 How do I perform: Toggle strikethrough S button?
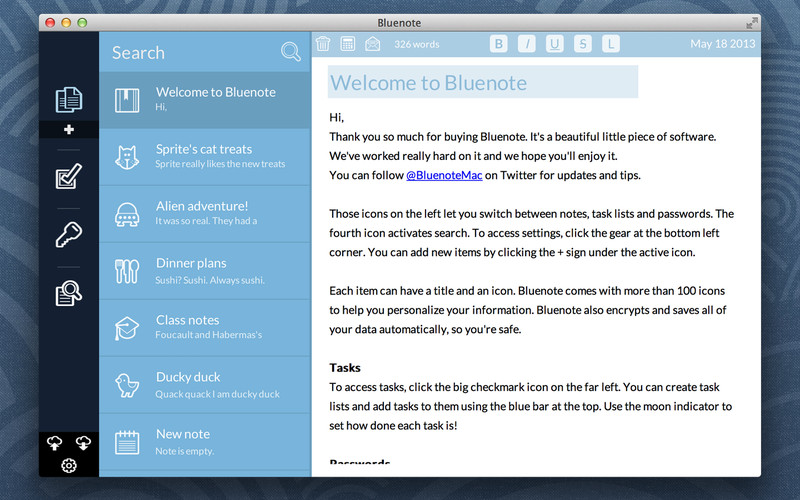click(x=583, y=44)
